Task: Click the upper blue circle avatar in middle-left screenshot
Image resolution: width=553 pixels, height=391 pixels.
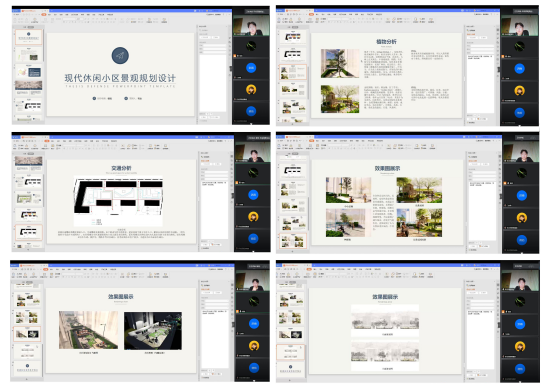Action: 253,195
